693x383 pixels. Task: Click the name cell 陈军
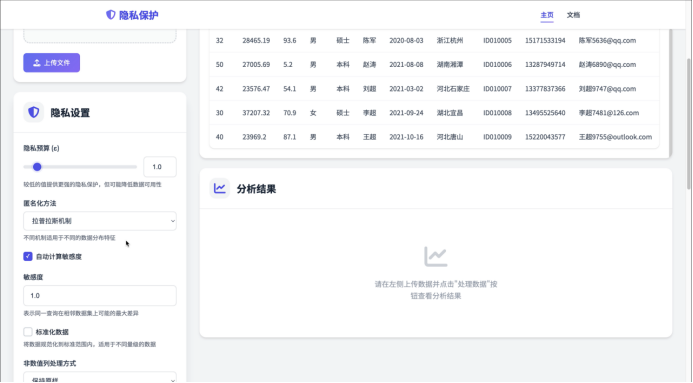click(369, 40)
